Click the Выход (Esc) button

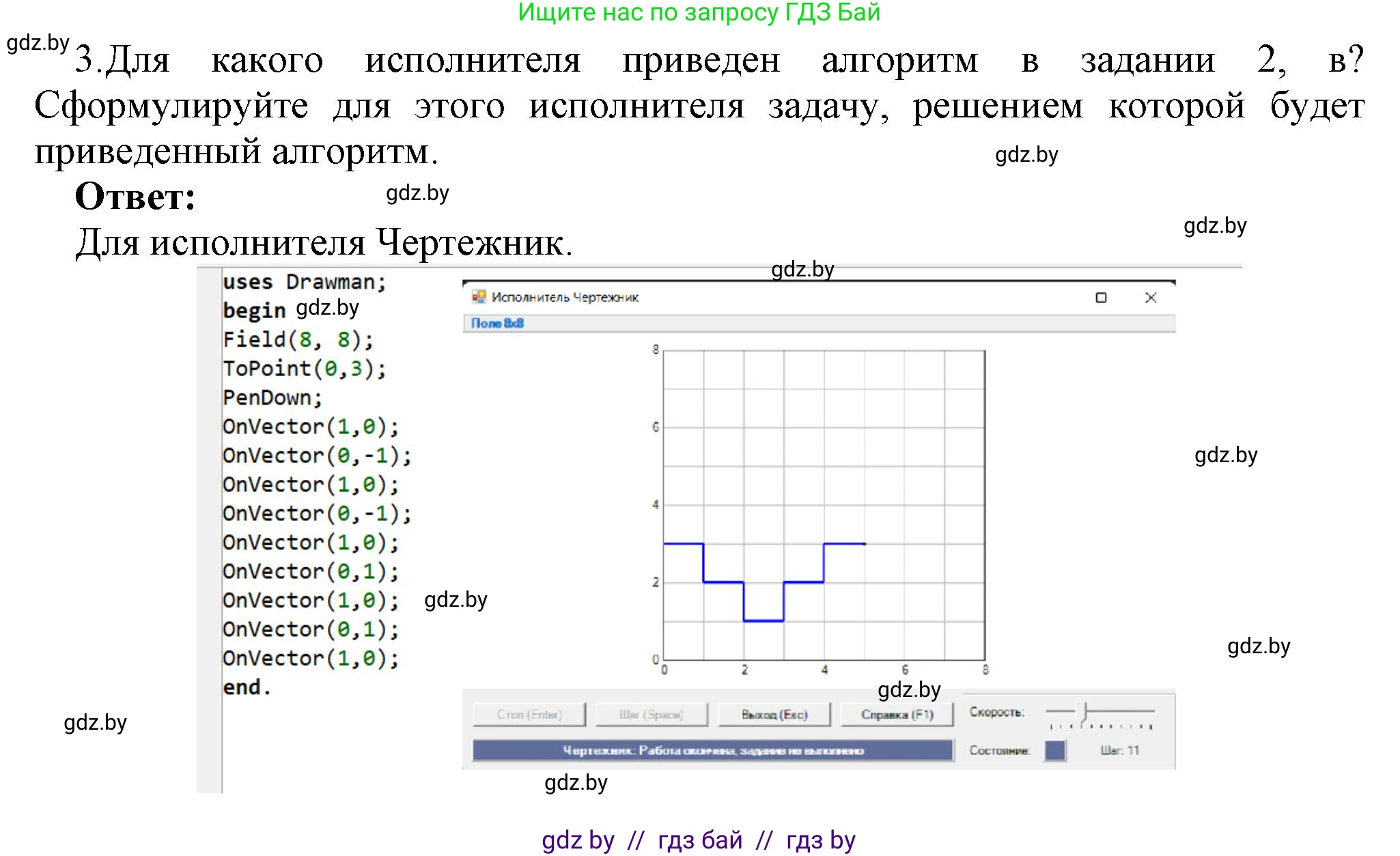(774, 715)
